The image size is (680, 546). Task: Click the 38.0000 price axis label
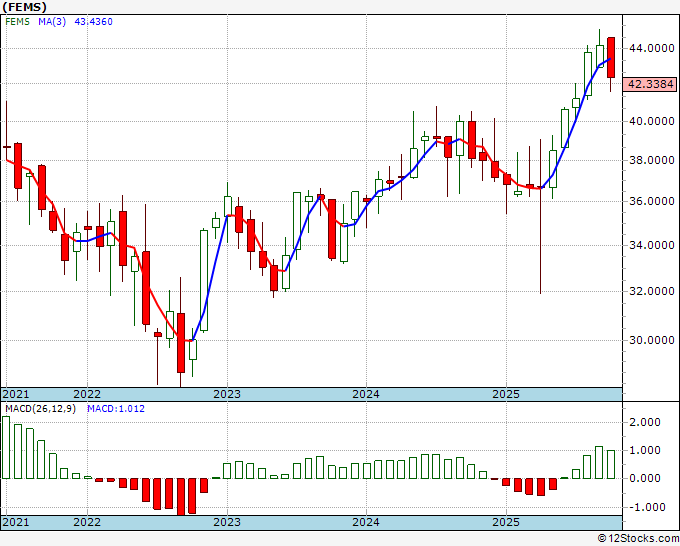click(651, 160)
